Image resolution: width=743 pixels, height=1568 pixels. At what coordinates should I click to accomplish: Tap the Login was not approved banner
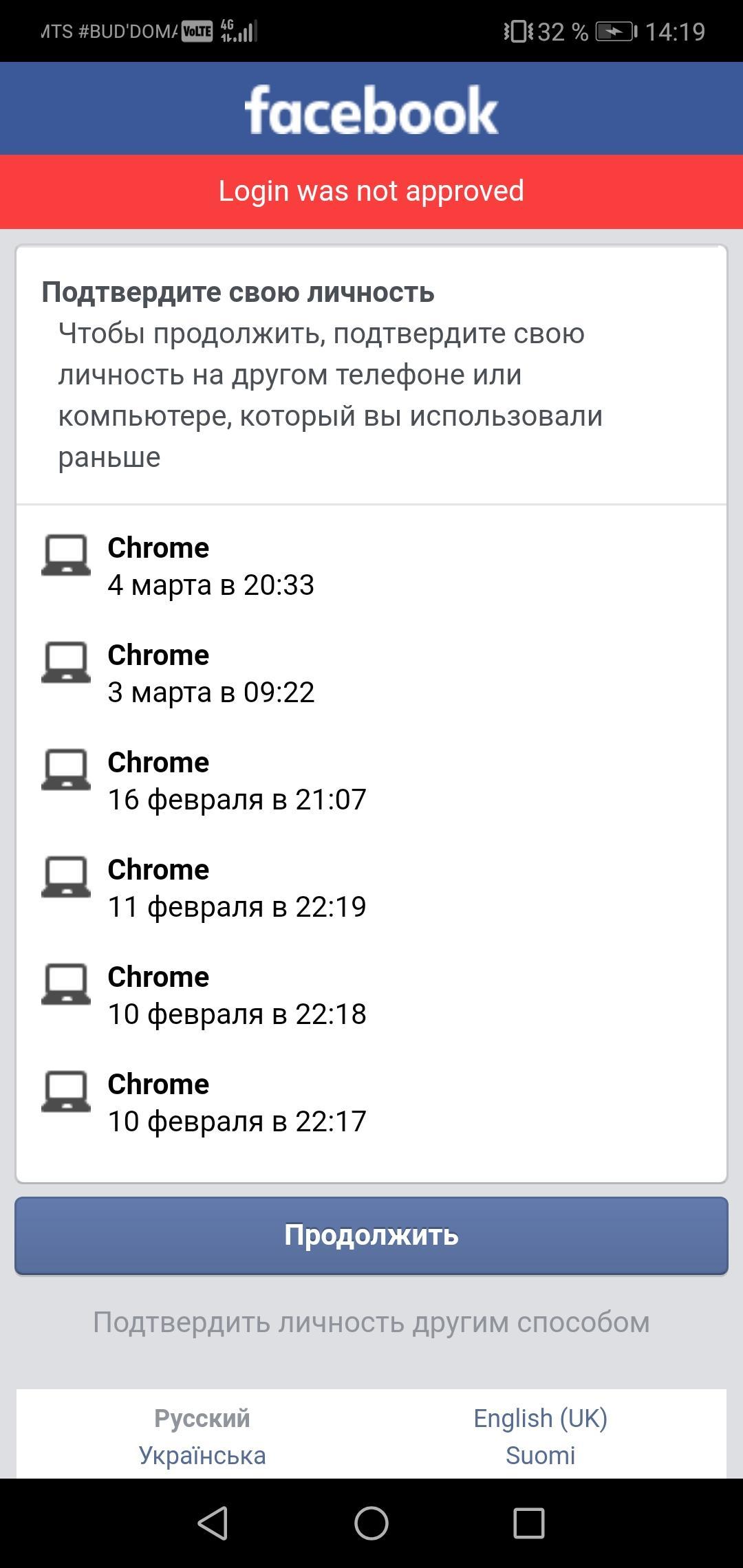point(371,191)
